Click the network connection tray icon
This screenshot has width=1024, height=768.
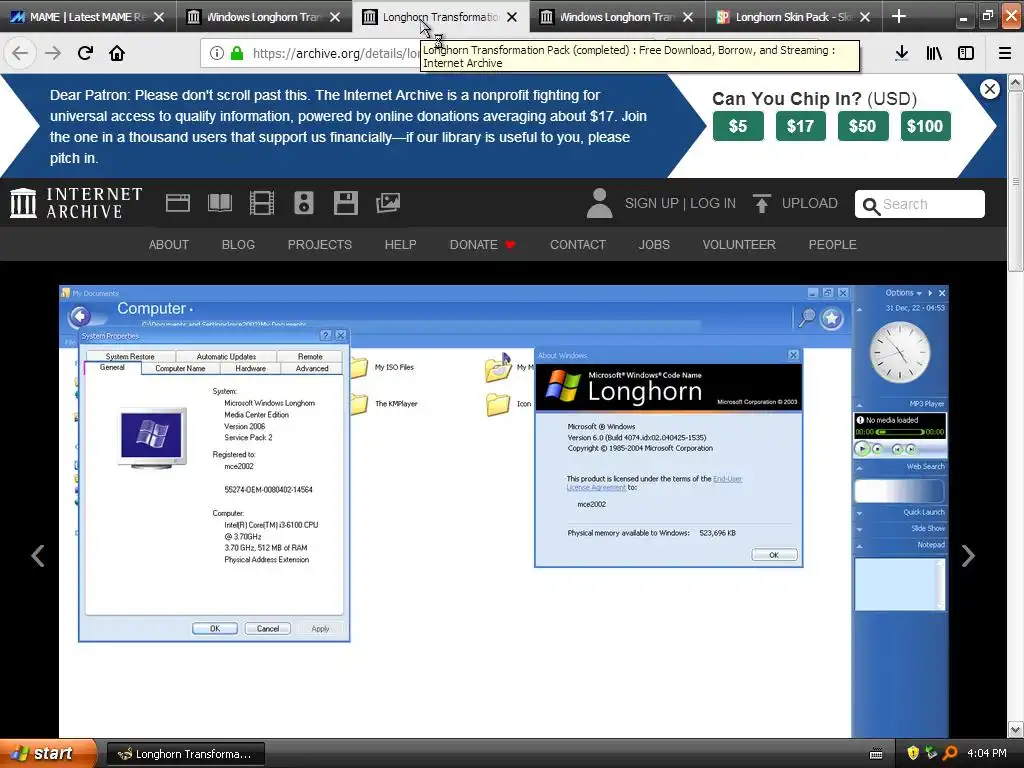coord(932,754)
